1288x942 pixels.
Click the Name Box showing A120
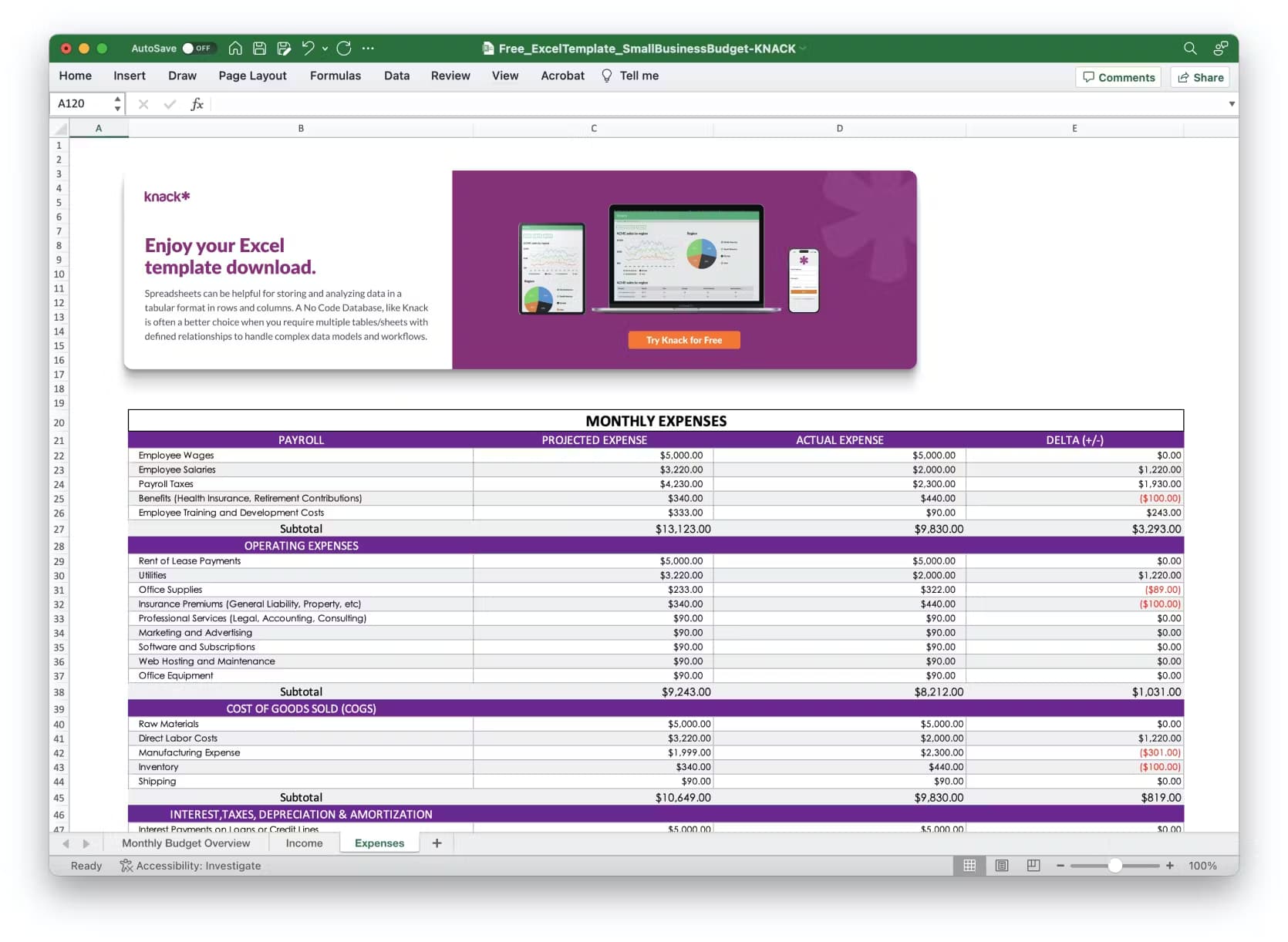[81, 104]
